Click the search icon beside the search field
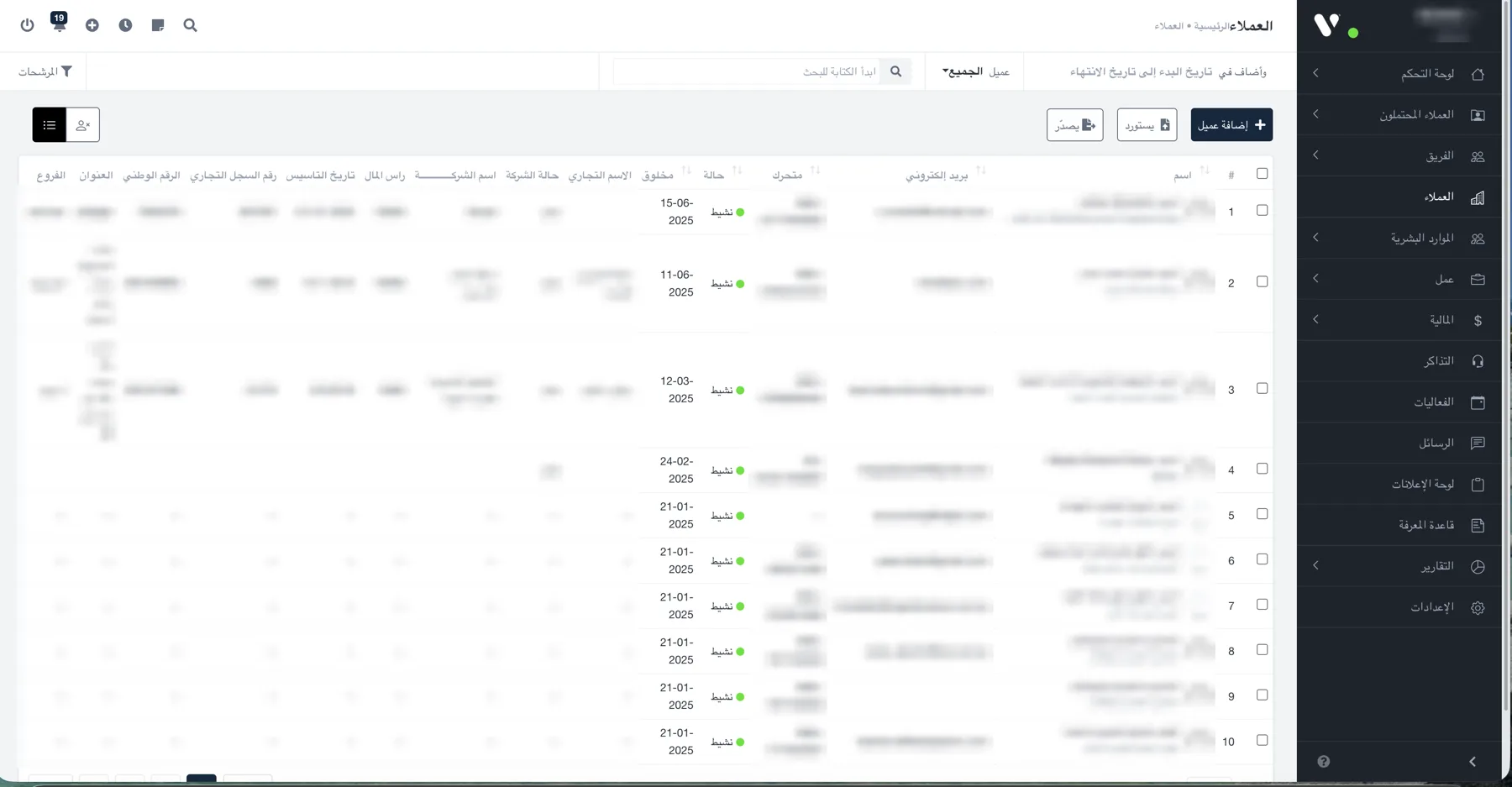Image resolution: width=1512 pixels, height=787 pixels. 896,71
